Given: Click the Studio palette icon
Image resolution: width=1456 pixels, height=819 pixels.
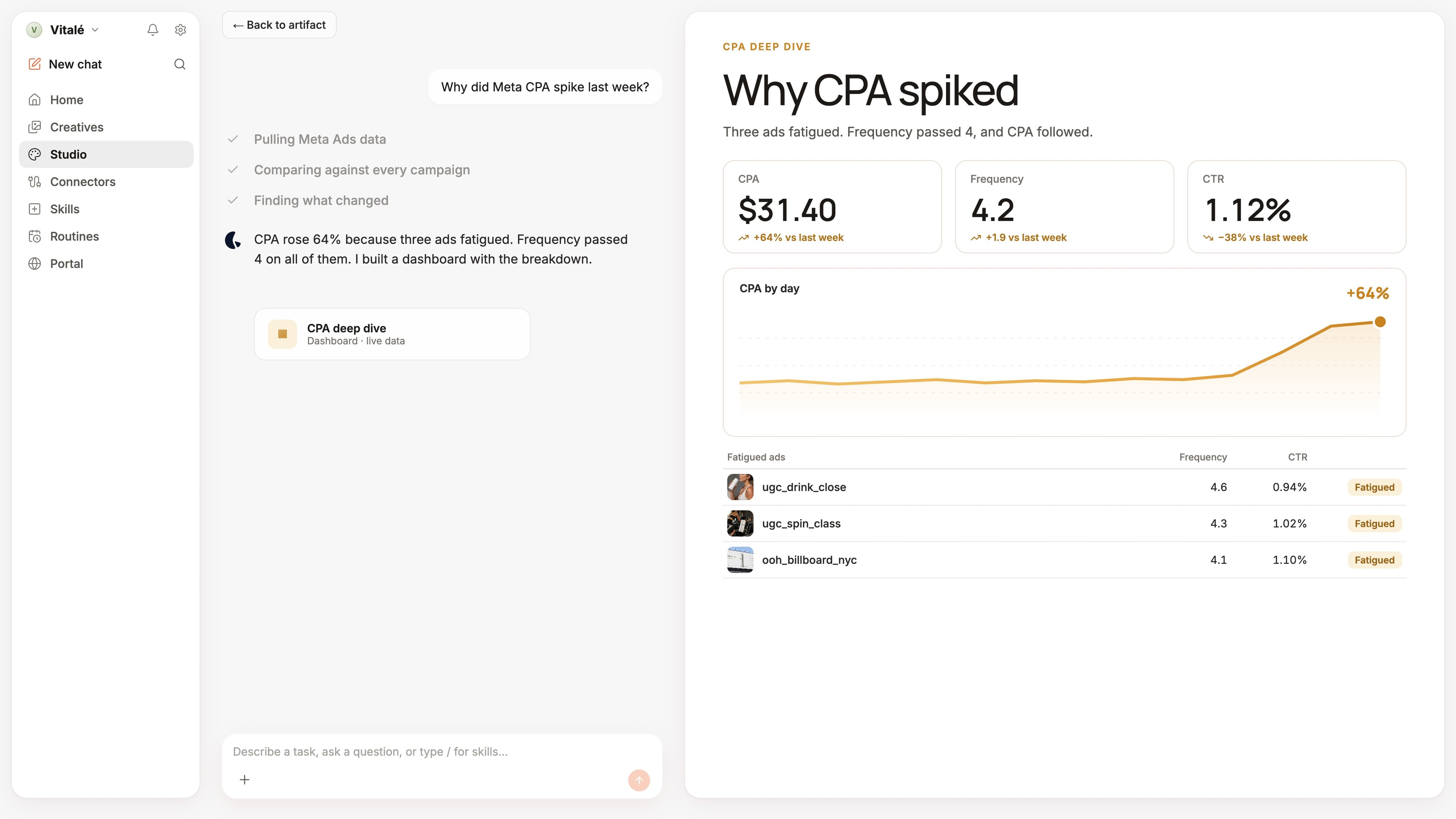Looking at the screenshot, I should click(x=35, y=154).
